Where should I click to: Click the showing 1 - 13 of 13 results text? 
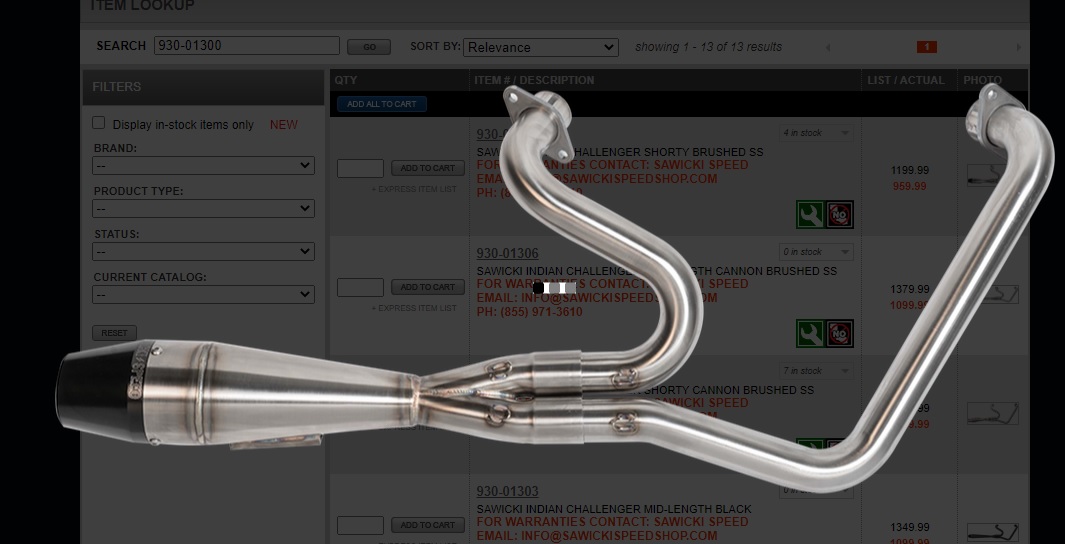[x=708, y=47]
